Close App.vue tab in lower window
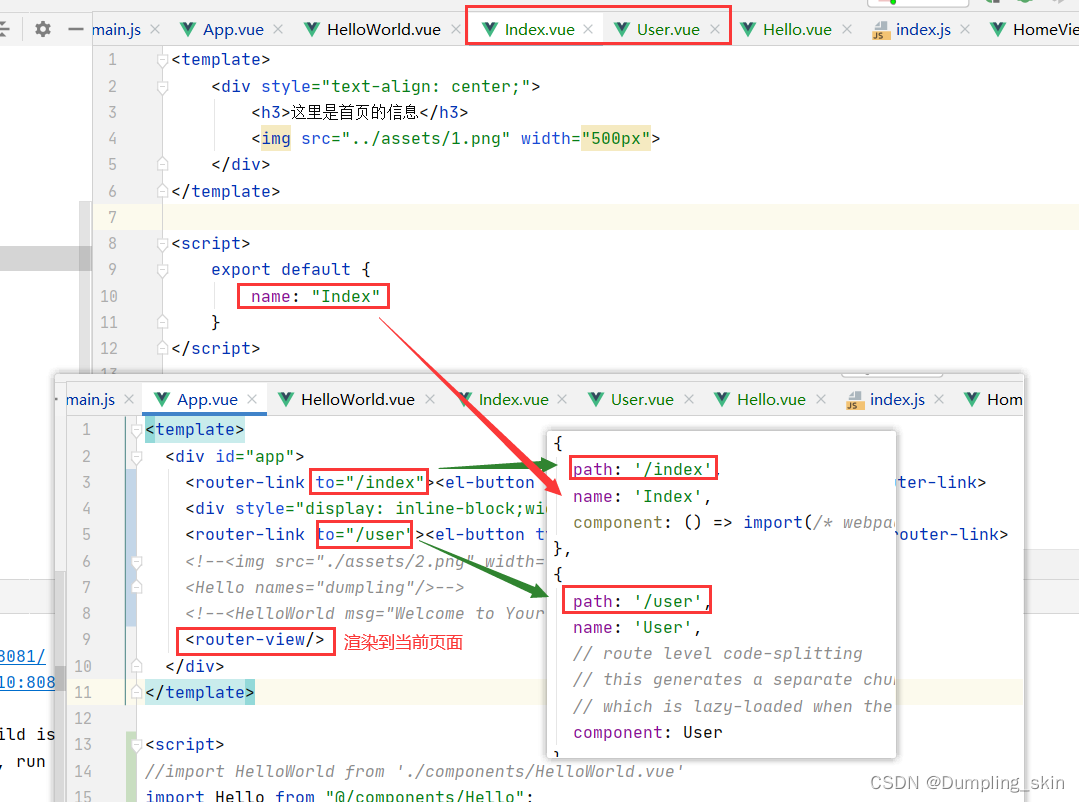The height and width of the screenshot is (802, 1079). coord(252,399)
